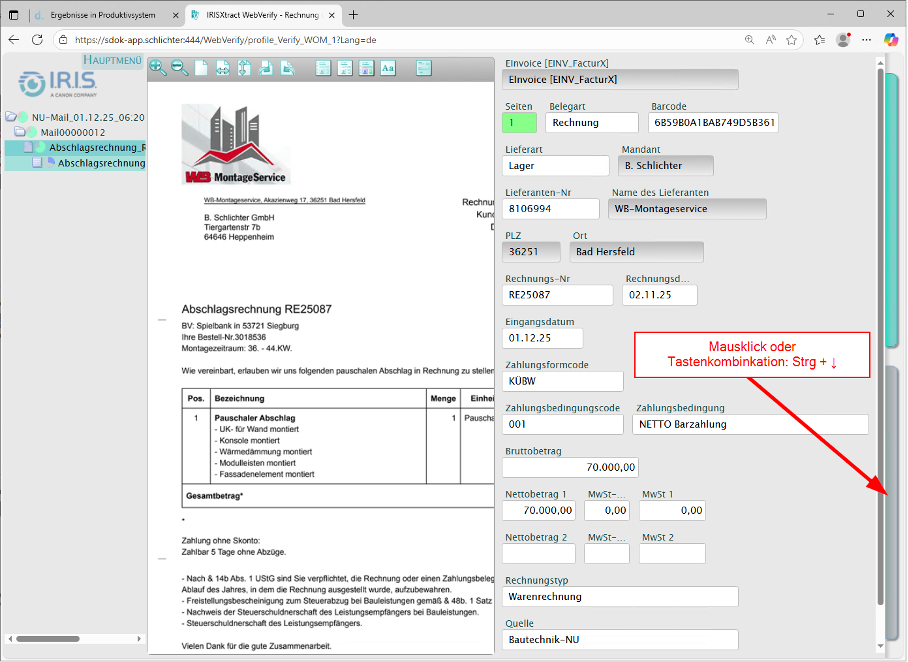908x662 pixels.
Task: Click colored layout view icon in viewer toolbar
Action: click(366, 68)
